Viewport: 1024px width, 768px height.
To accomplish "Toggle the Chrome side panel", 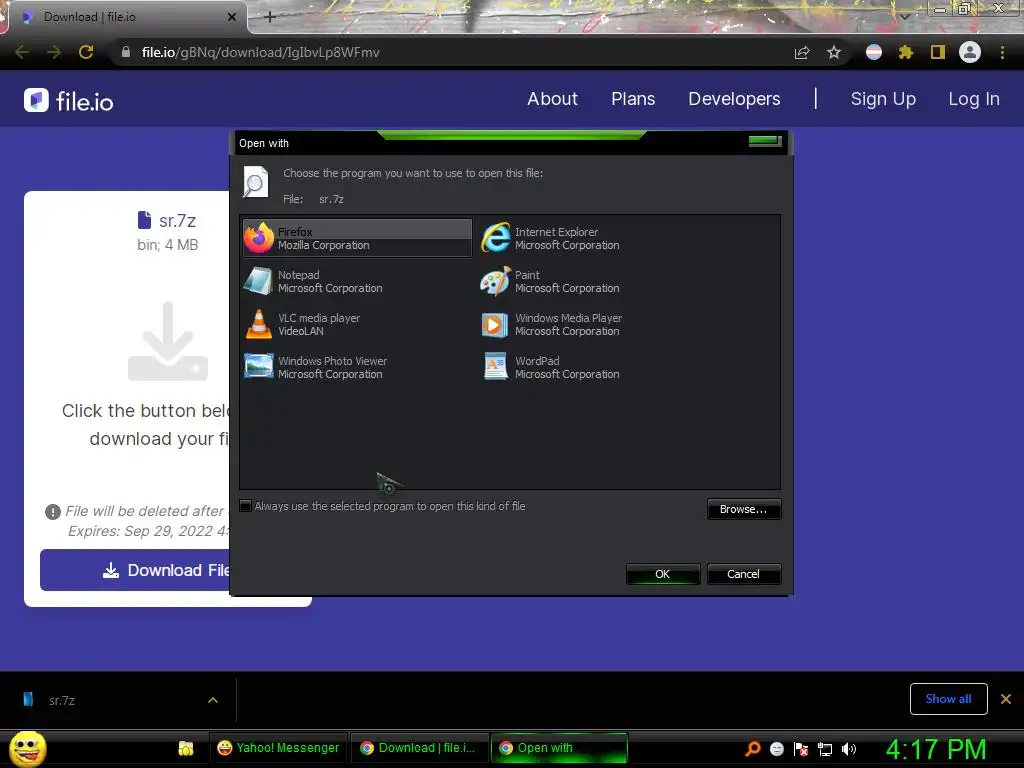I will click(x=938, y=52).
